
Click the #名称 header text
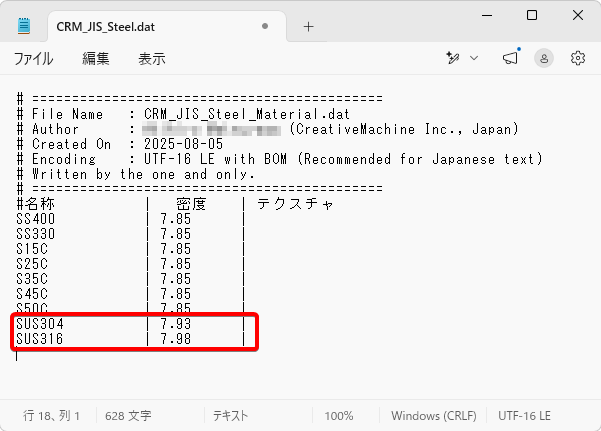pyautogui.click(x=36, y=204)
